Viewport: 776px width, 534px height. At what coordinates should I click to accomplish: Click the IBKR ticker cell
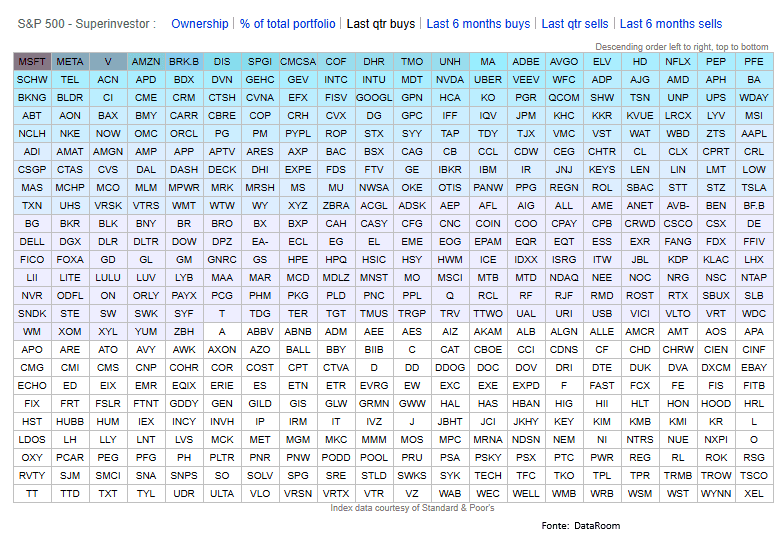(450, 169)
